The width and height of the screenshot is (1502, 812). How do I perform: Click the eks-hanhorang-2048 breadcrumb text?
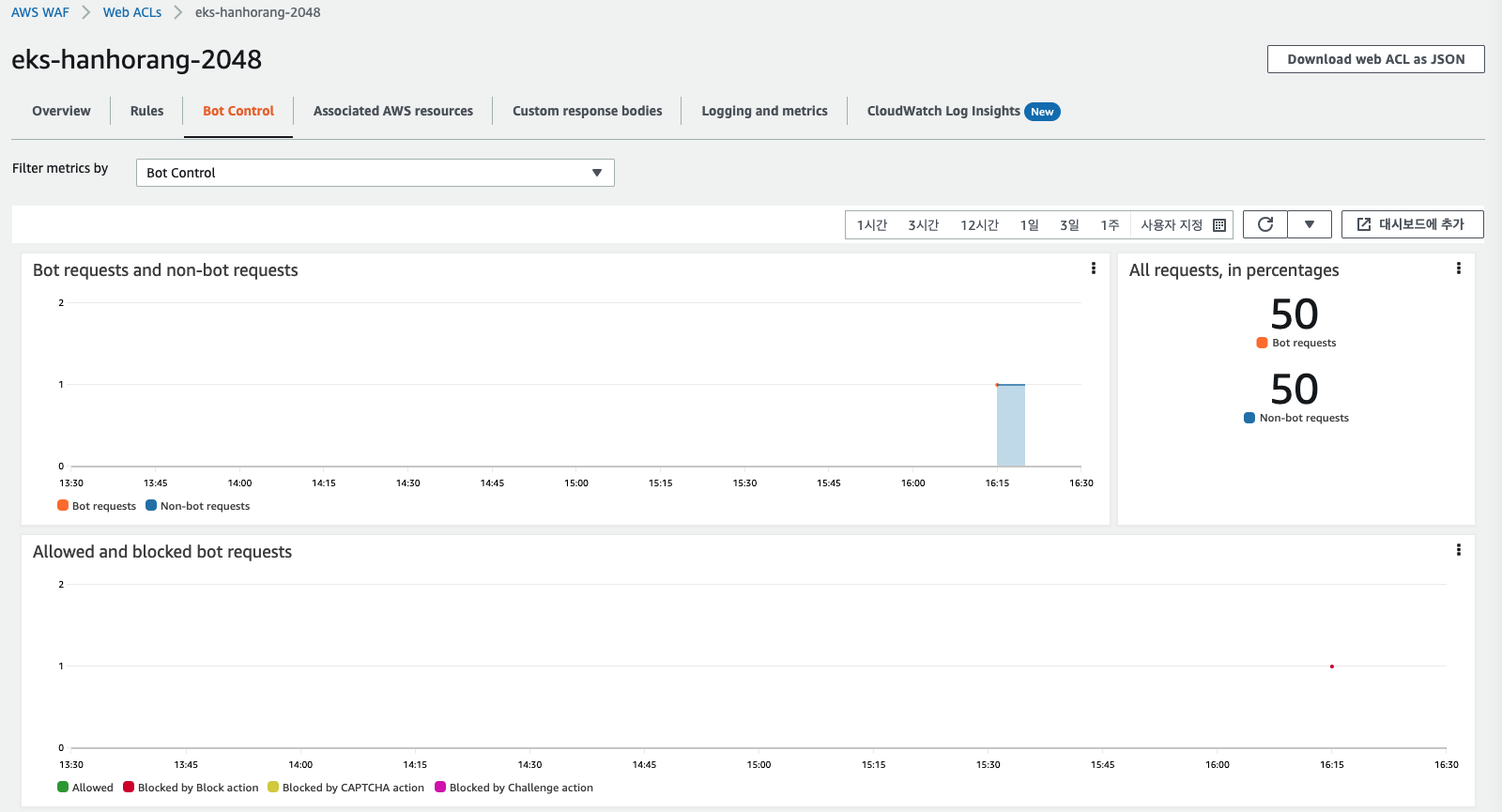pos(257,12)
